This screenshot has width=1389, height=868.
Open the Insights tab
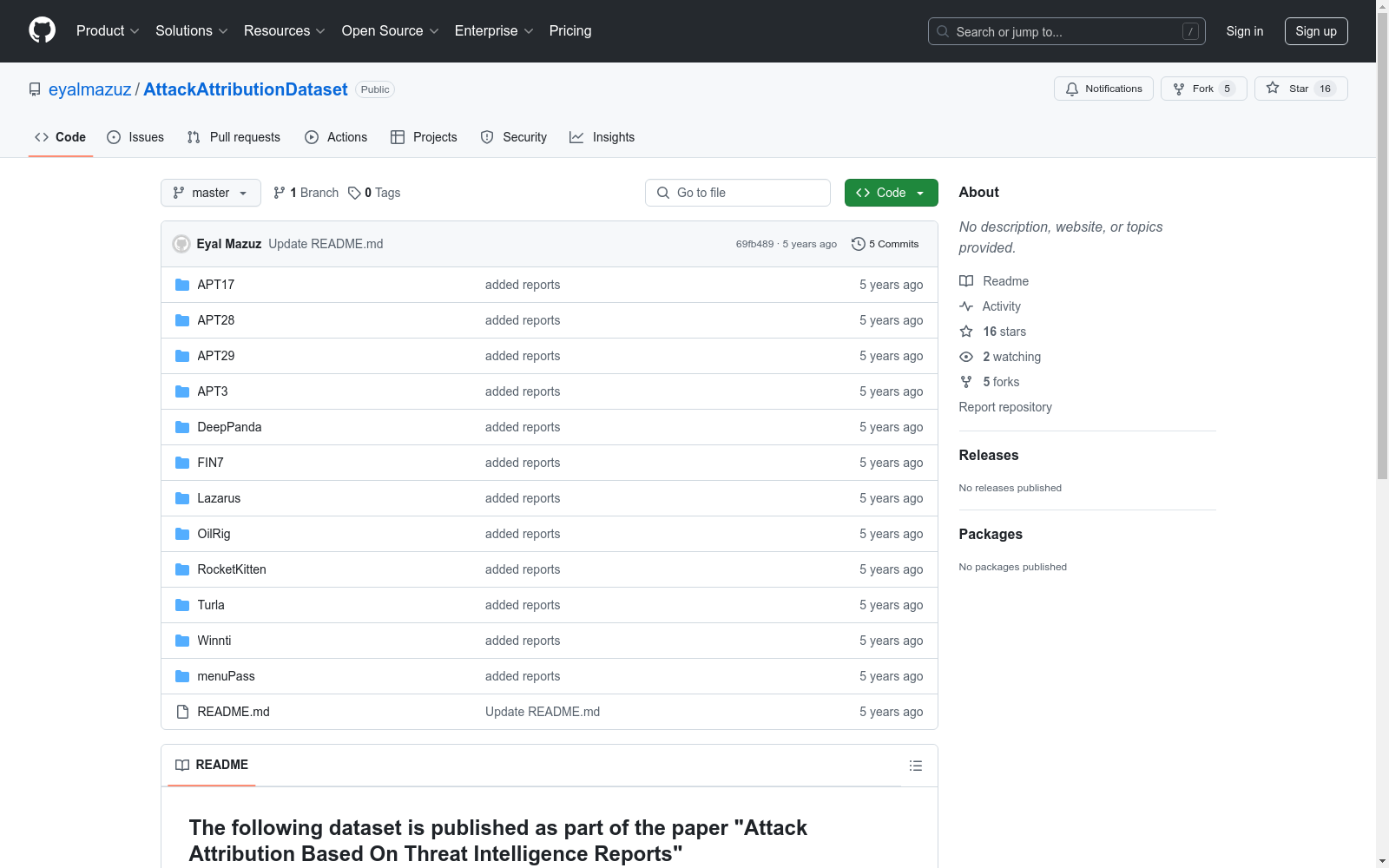602,137
